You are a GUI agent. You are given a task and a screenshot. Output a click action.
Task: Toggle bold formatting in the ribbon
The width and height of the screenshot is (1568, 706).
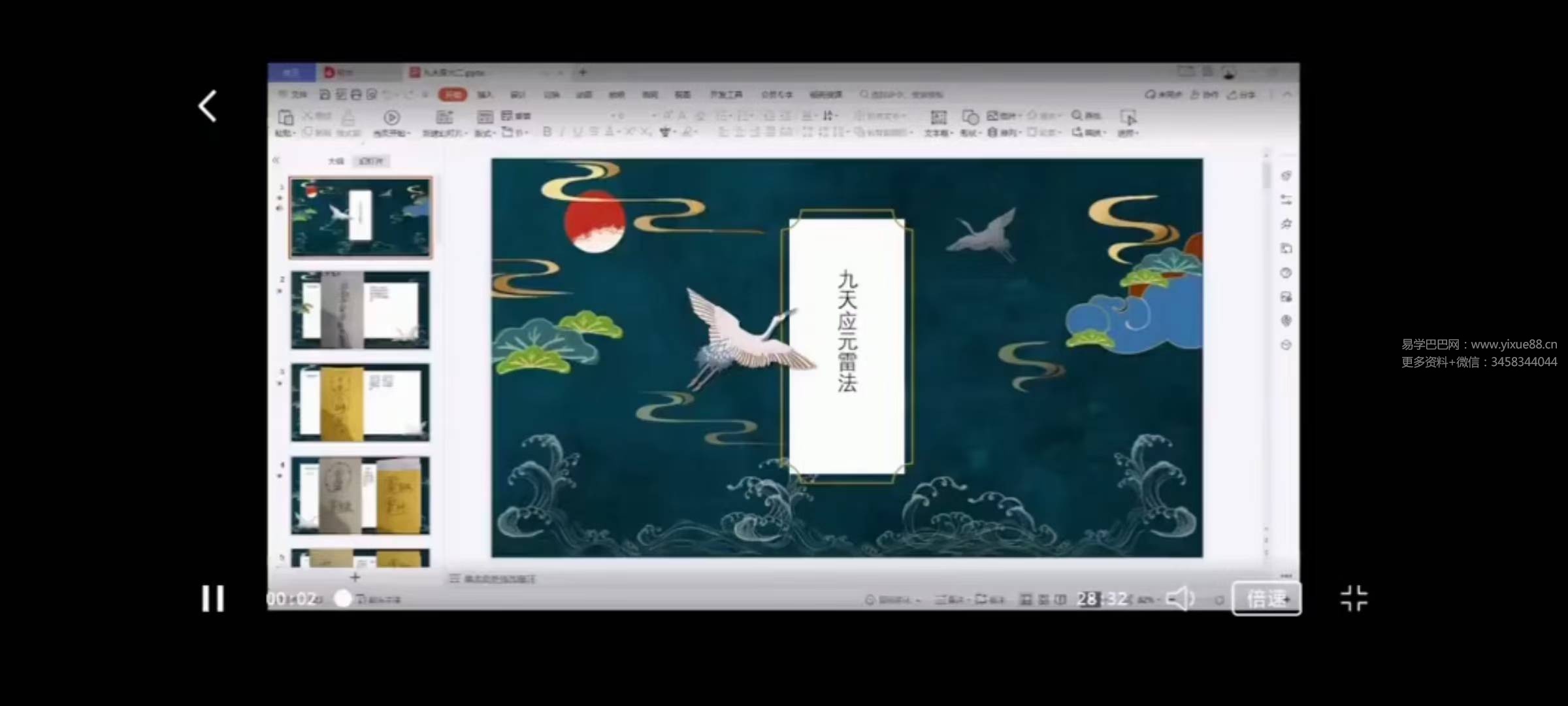(x=547, y=132)
